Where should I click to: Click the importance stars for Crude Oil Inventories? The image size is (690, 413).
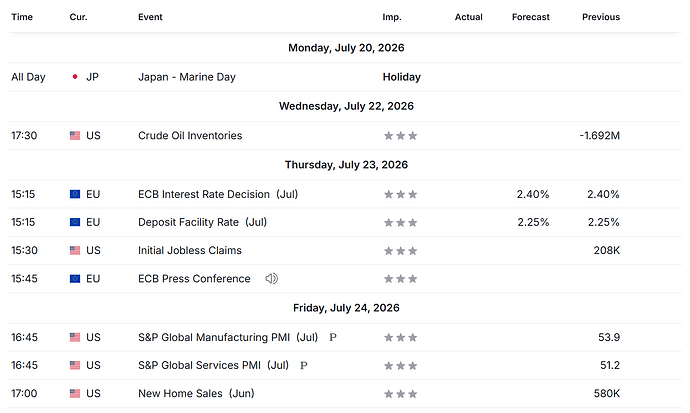400,135
